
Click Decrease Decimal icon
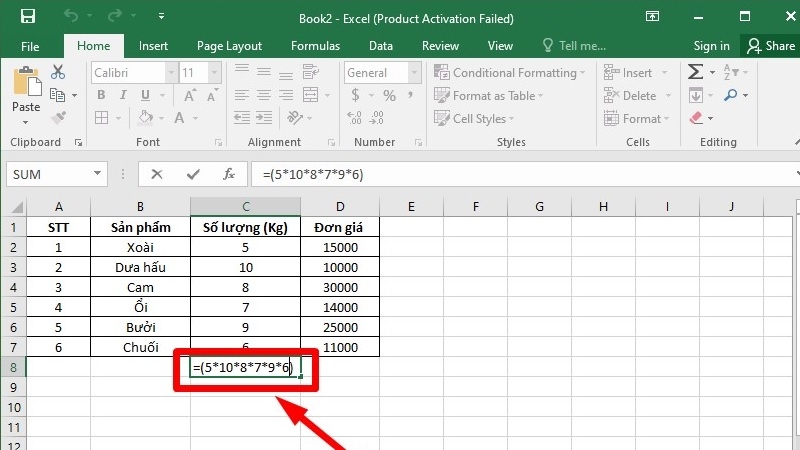click(377, 118)
